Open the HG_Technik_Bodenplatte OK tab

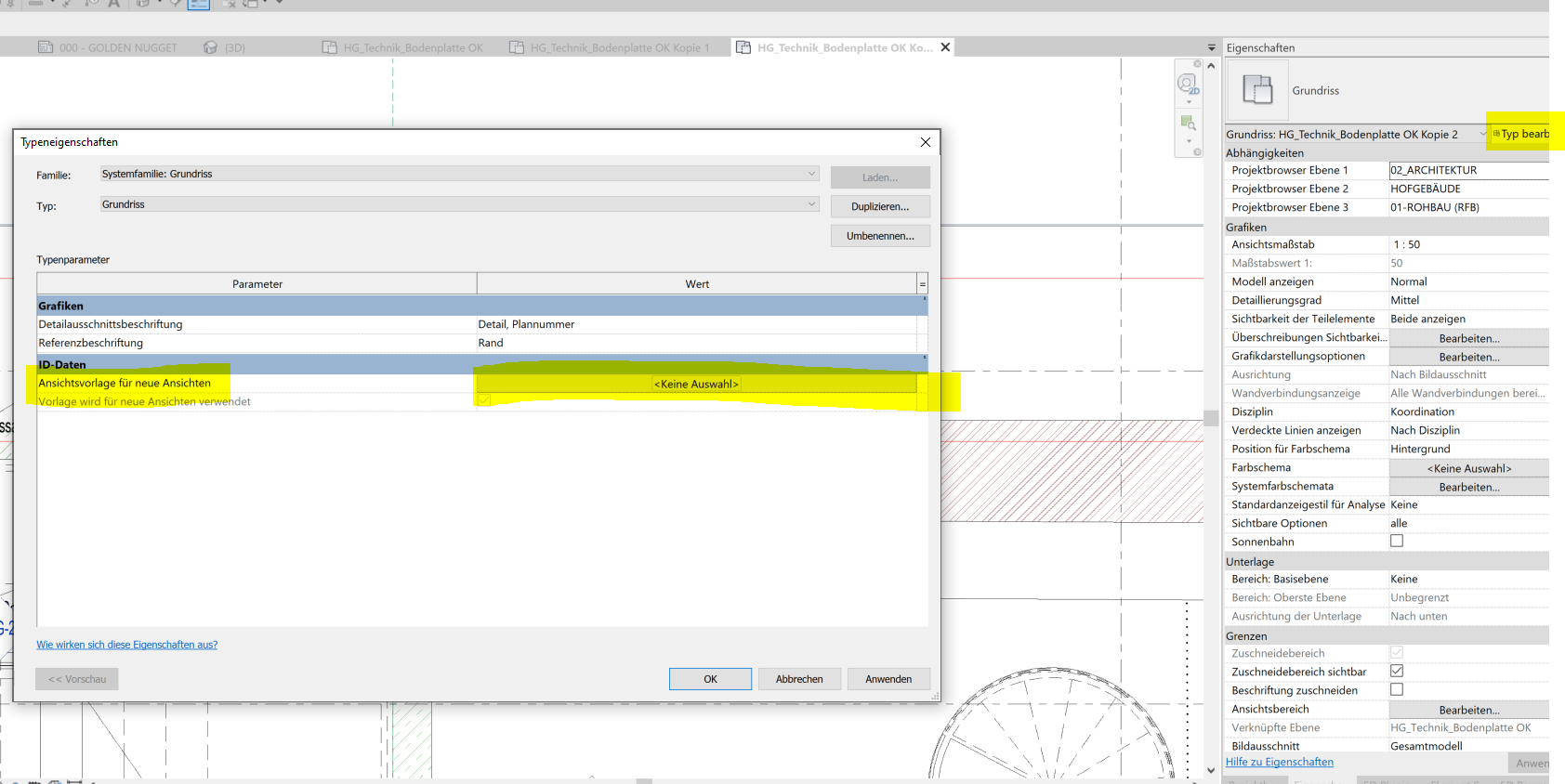[x=402, y=47]
